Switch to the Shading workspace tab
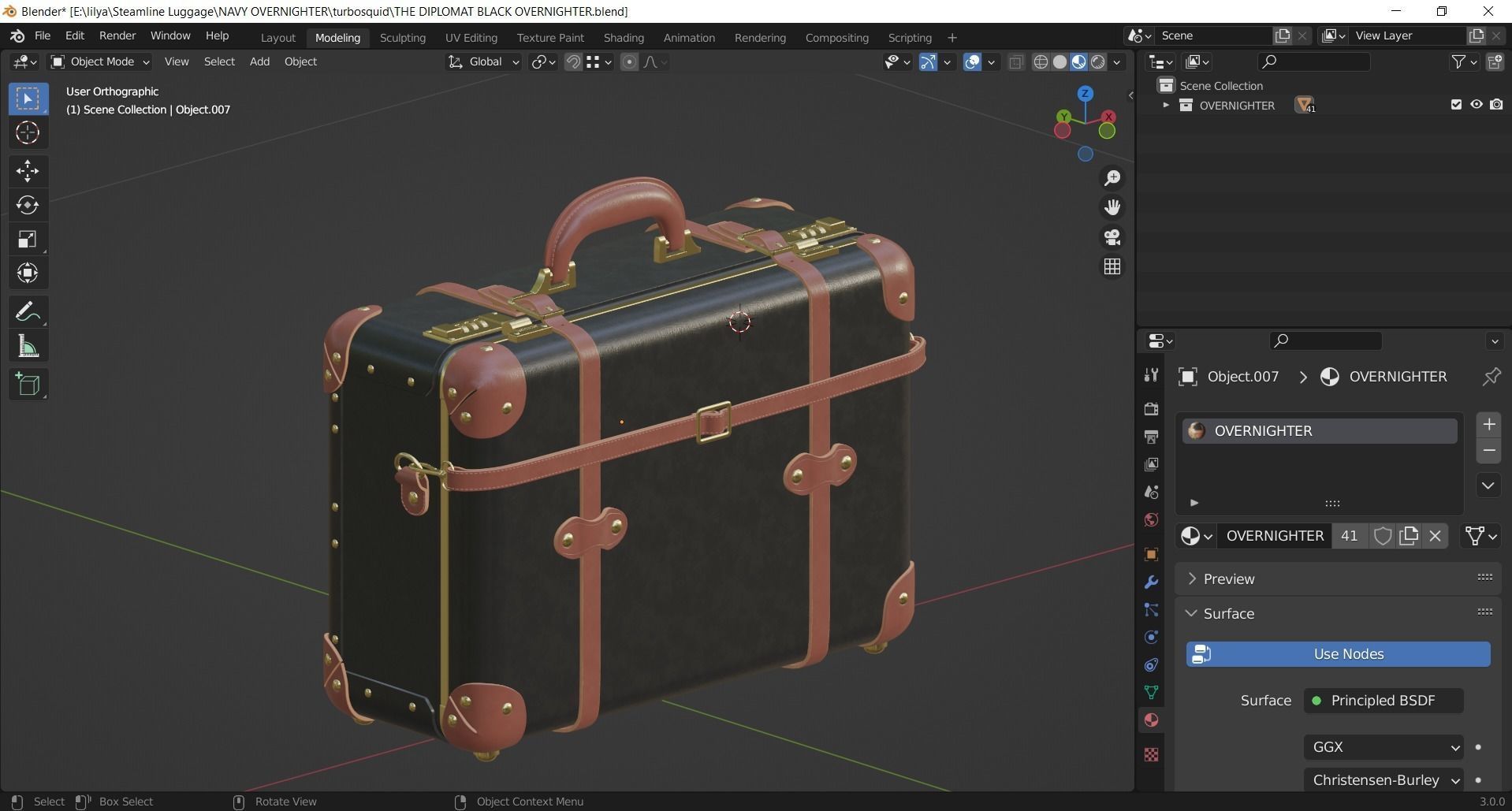Image resolution: width=1512 pixels, height=811 pixels. 624,38
